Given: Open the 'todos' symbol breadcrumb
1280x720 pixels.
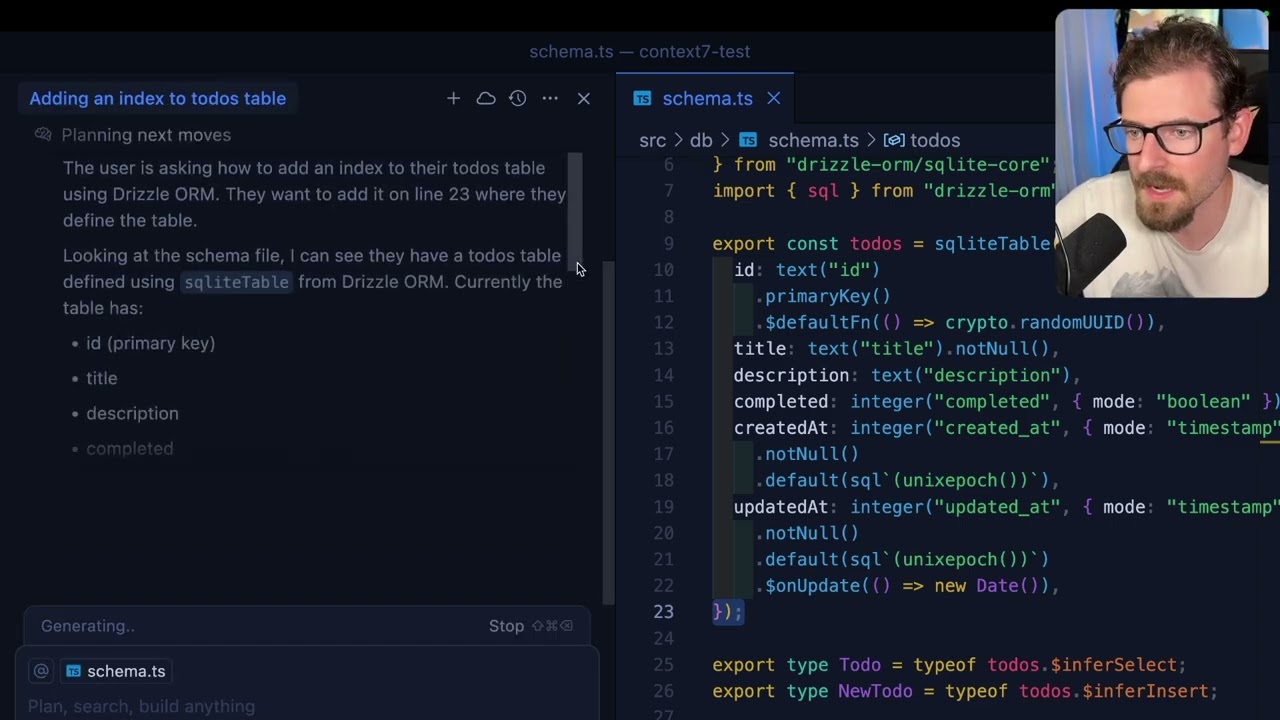Looking at the screenshot, I should pyautogui.click(x=922, y=141).
